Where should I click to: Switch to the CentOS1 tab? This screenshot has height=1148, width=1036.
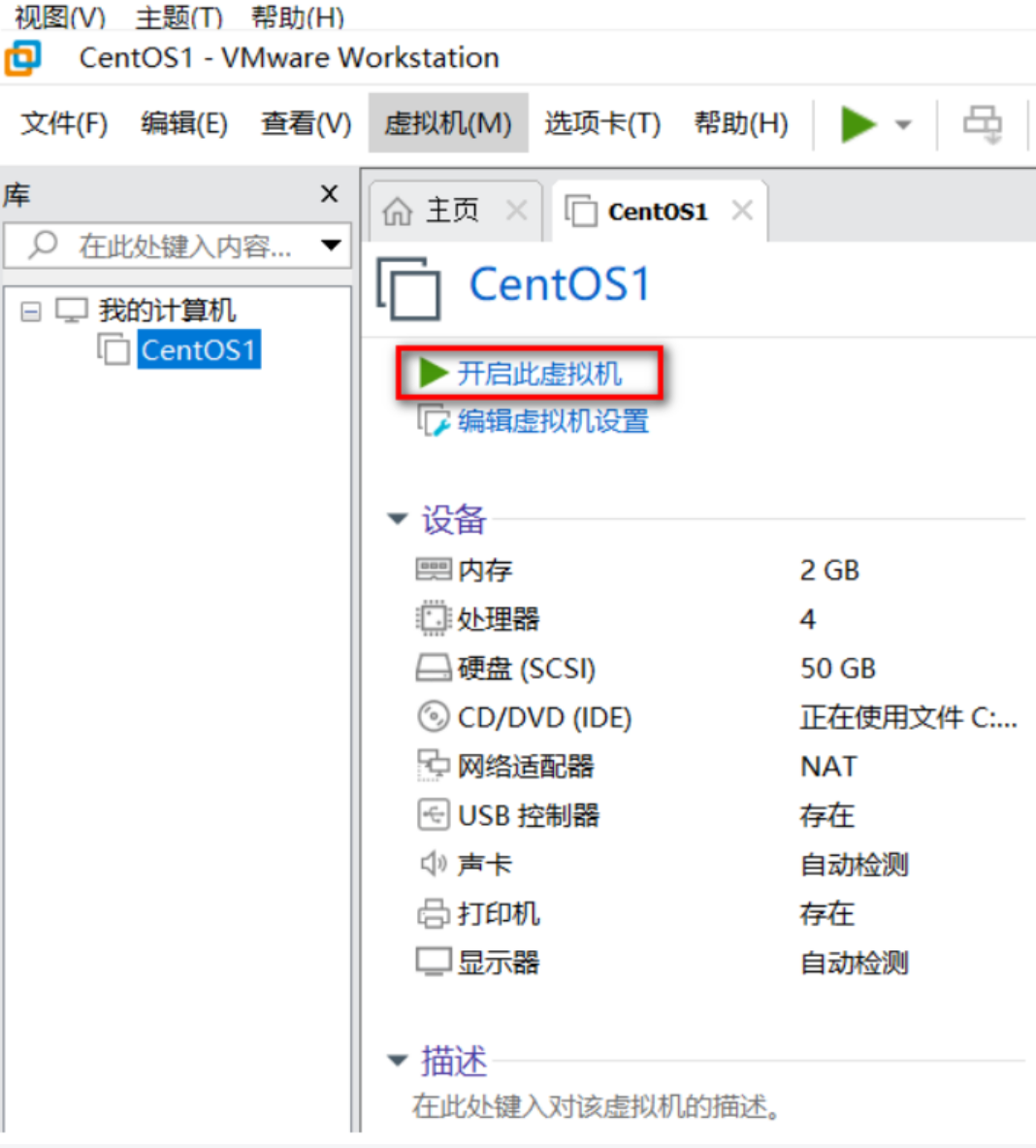coord(659,212)
